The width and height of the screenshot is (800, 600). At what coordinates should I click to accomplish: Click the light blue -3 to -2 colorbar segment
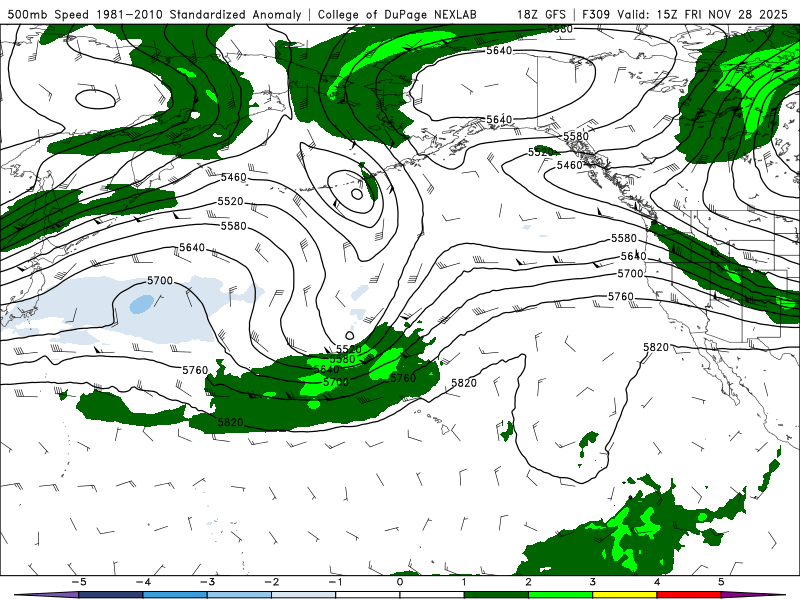pyautogui.click(x=239, y=595)
